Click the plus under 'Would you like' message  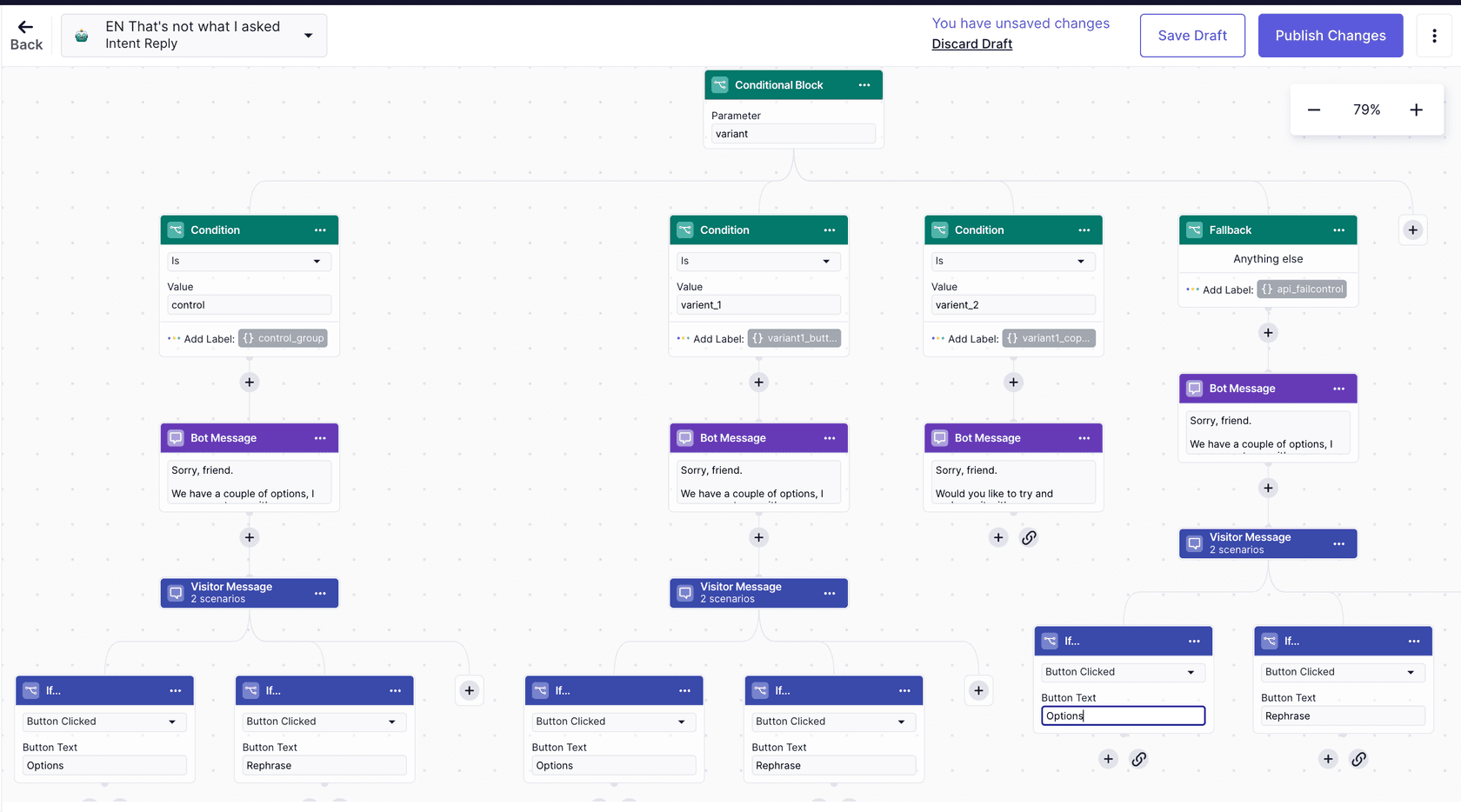point(998,537)
